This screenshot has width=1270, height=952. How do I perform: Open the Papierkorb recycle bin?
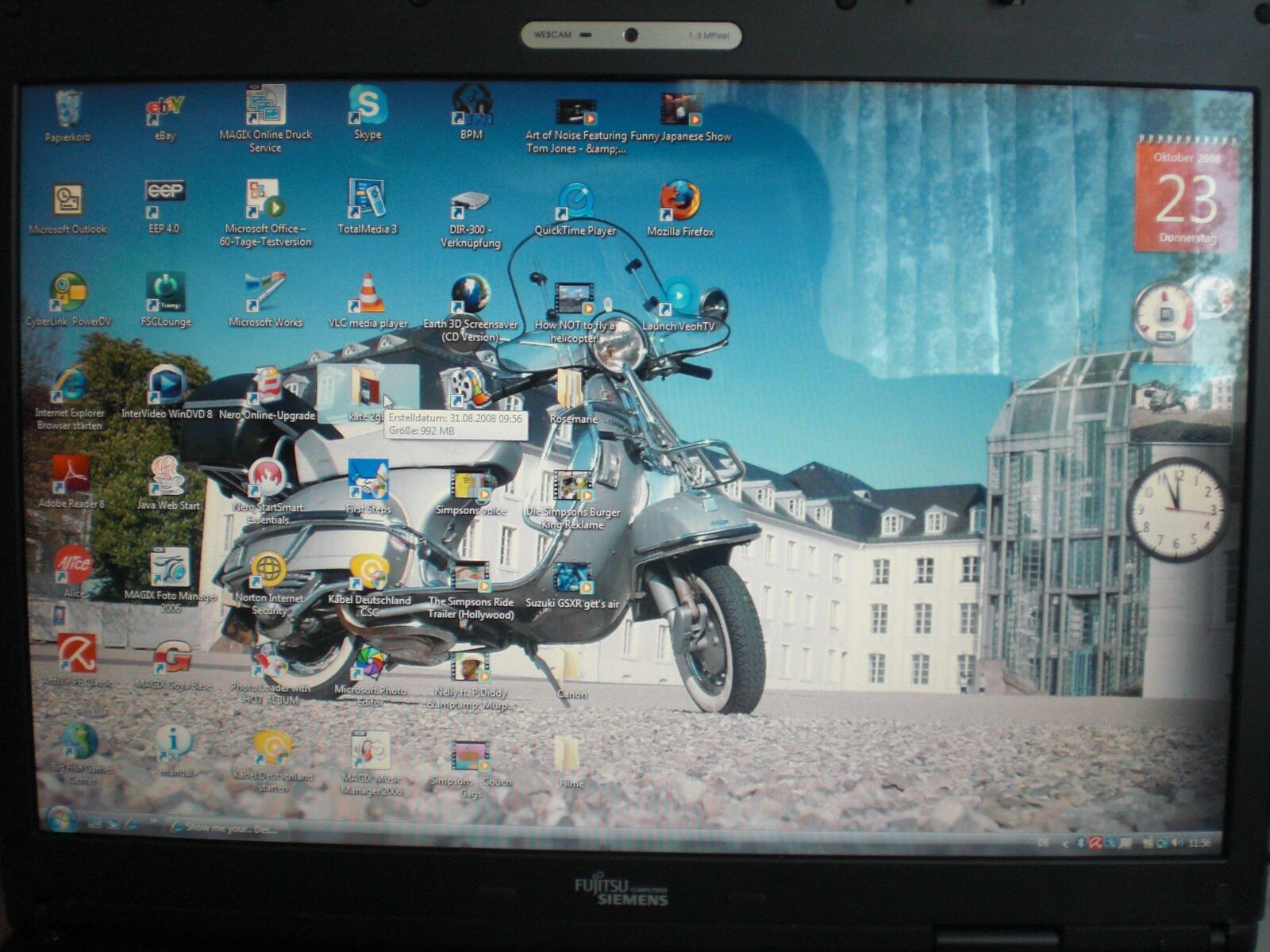click(x=68, y=111)
